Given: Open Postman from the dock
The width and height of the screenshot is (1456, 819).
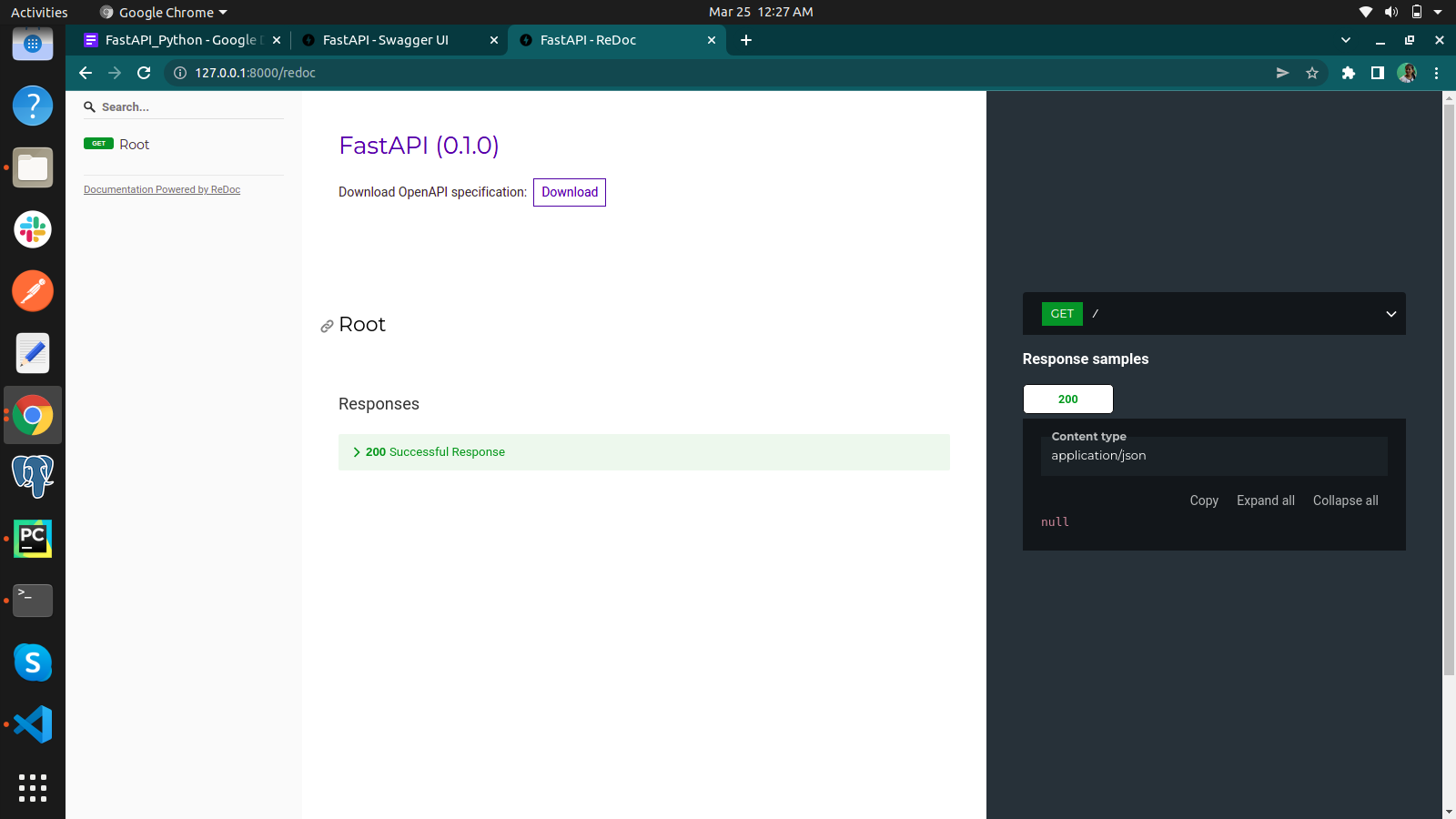Looking at the screenshot, I should [x=33, y=291].
